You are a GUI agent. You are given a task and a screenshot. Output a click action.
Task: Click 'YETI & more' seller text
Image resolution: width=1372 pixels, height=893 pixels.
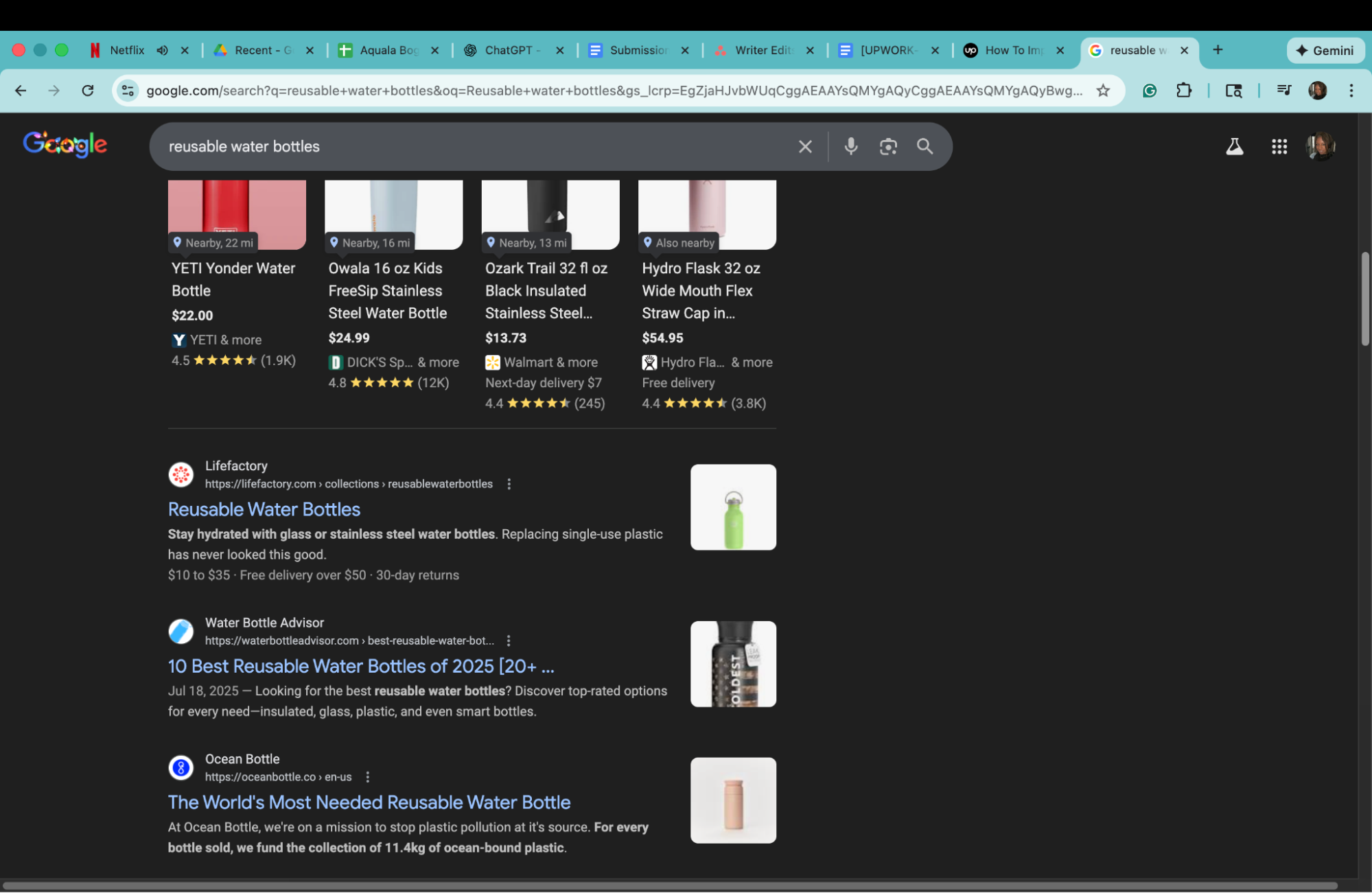click(x=226, y=340)
